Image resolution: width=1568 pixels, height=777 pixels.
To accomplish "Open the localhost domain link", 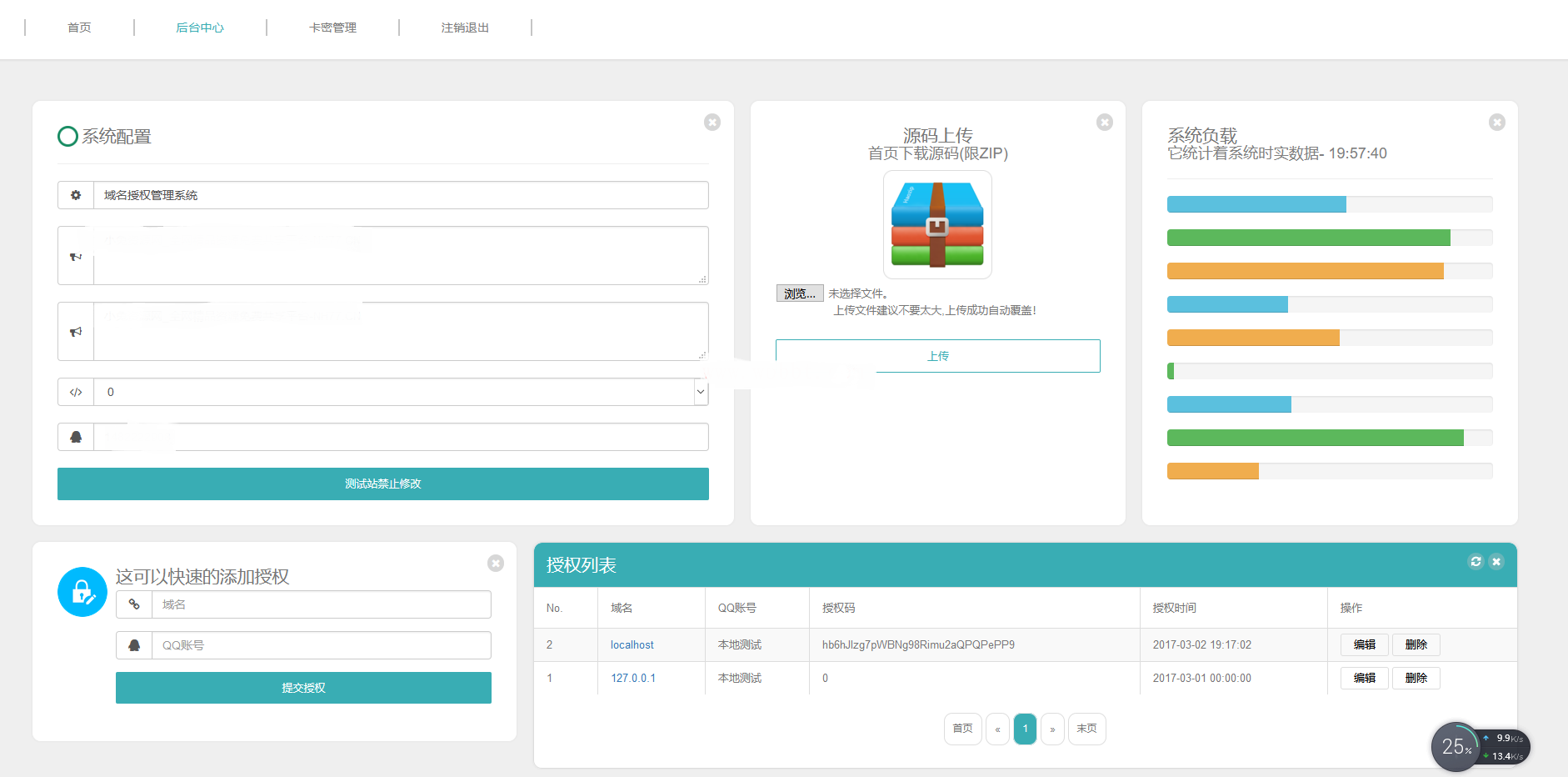I will click(x=632, y=644).
